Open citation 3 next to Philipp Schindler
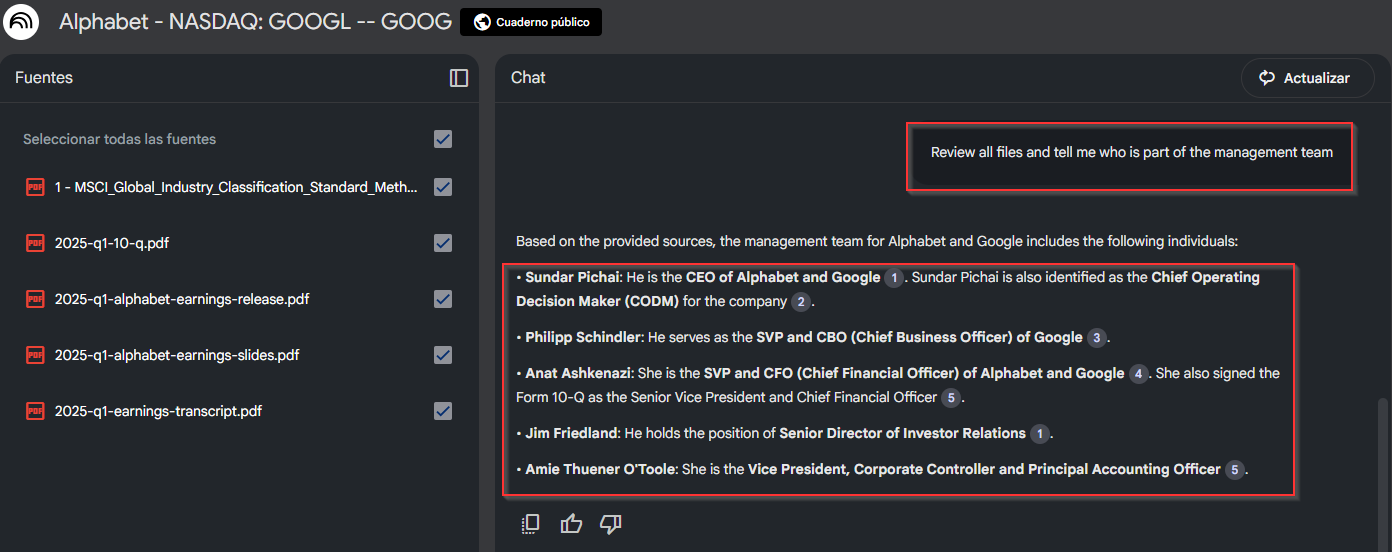1392x552 pixels. tap(1097, 338)
